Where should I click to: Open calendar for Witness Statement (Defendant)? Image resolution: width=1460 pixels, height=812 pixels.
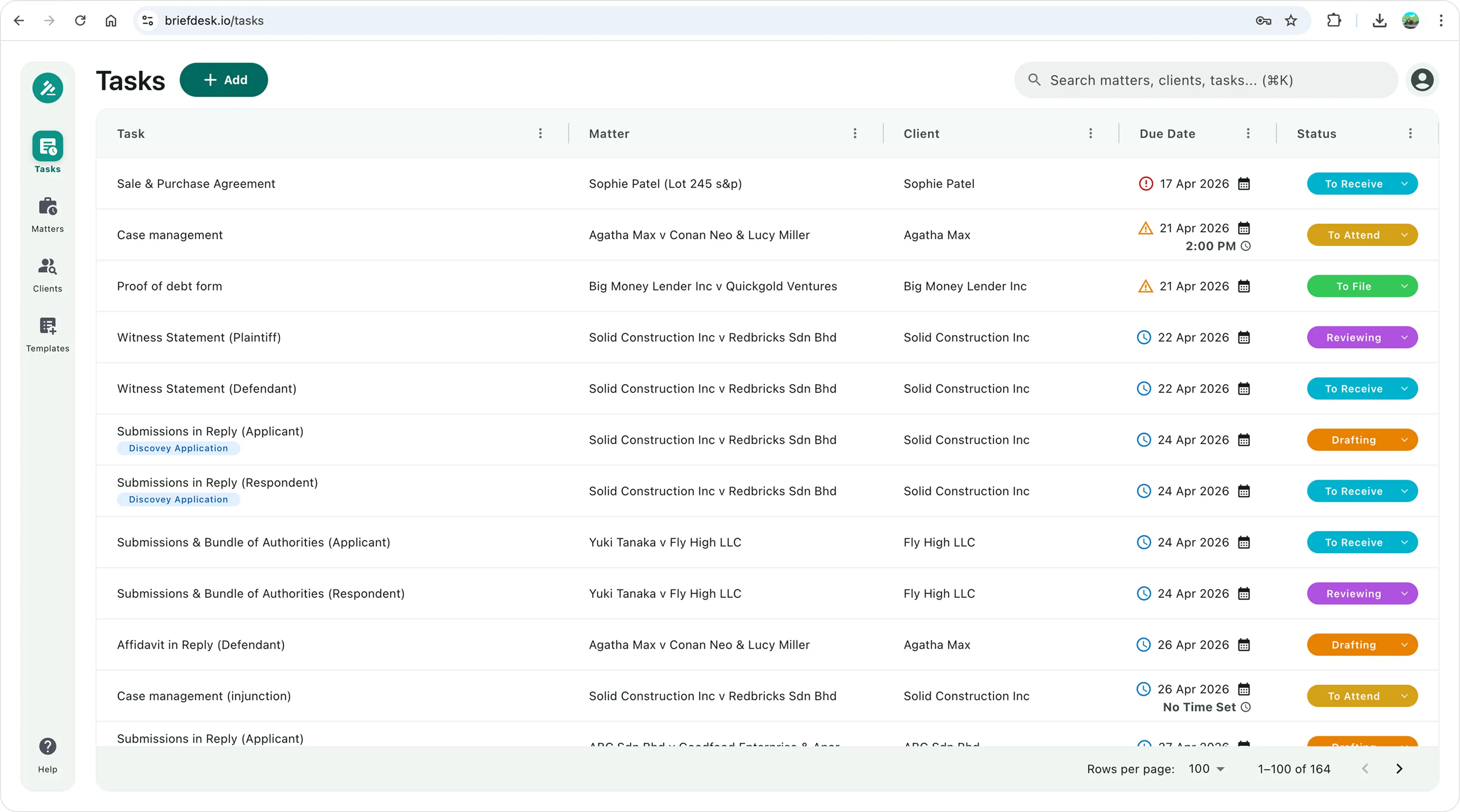coord(1244,389)
